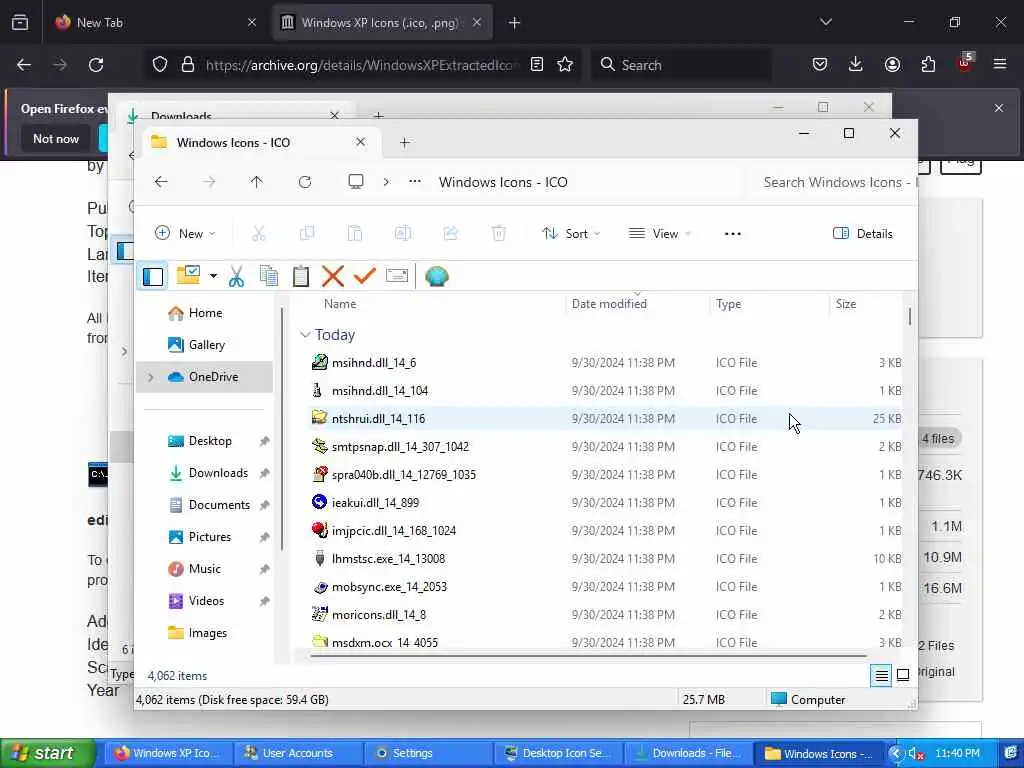The height and width of the screenshot is (768, 1024).
Task: Switch to the New Tab tab in Firefox
Action: [x=157, y=23]
